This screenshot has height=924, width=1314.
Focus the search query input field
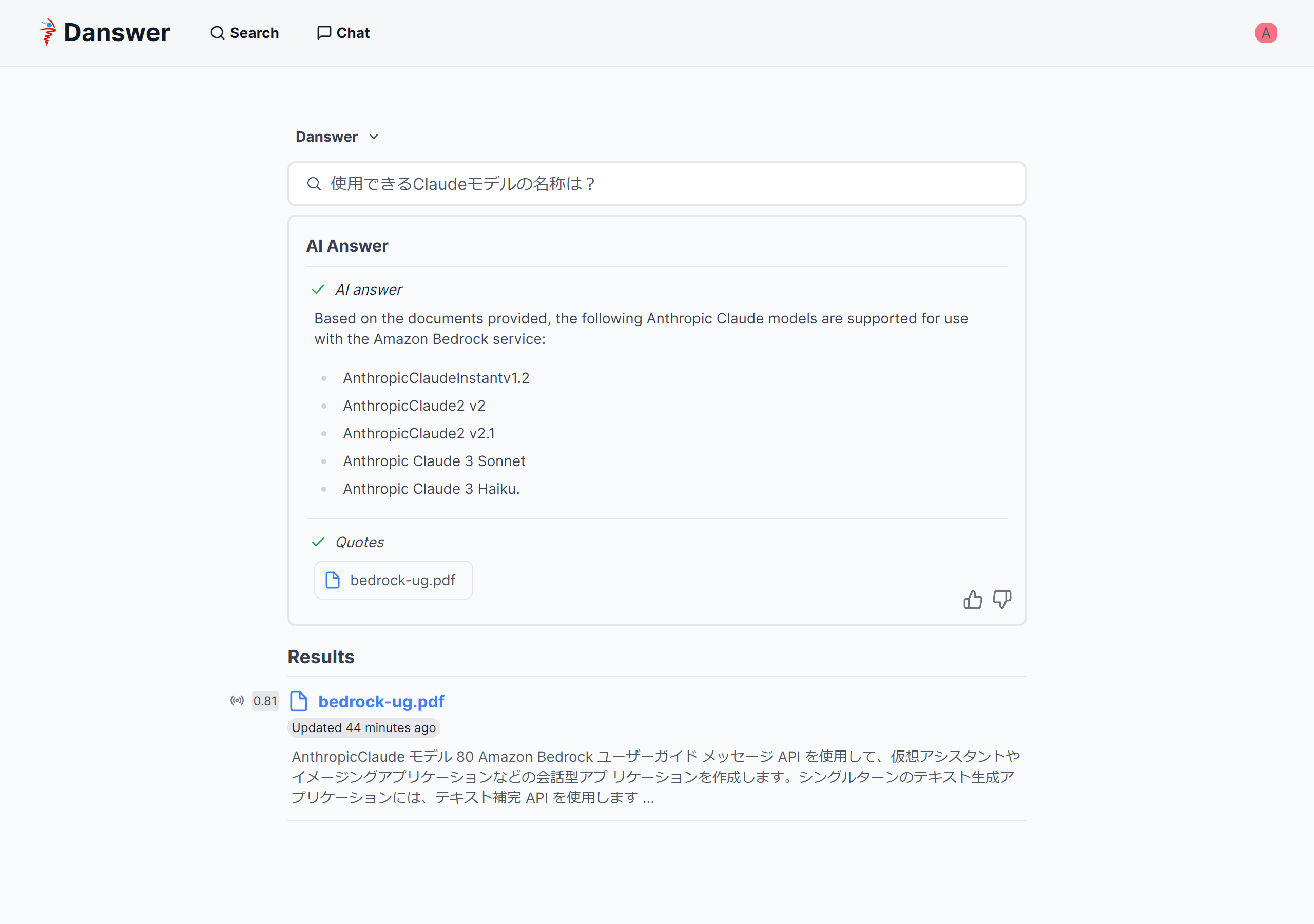coord(664,184)
